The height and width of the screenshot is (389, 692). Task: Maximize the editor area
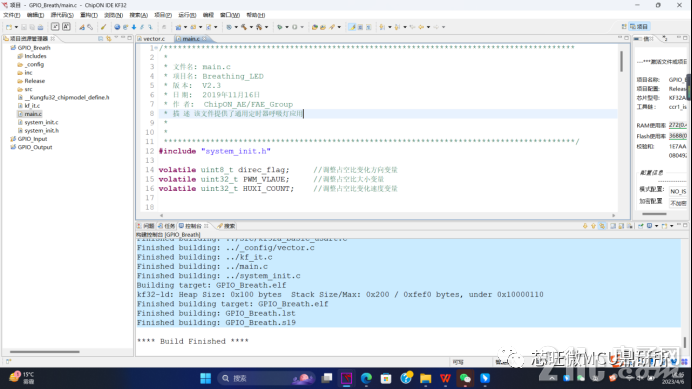tap(626, 38)
